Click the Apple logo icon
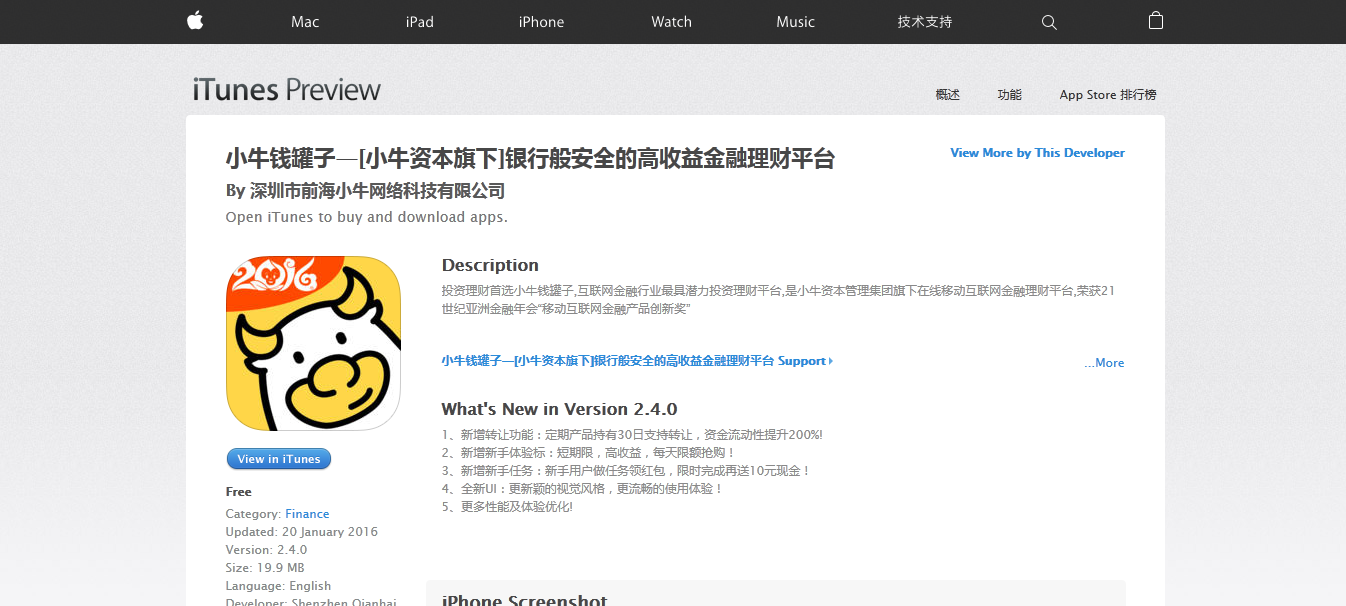The height and width of the screenshot is (606, 1346). [195, 21]
